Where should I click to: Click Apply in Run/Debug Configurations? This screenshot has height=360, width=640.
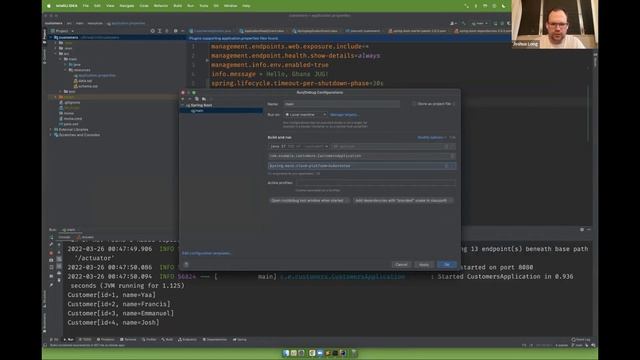[x=424, y=264]
